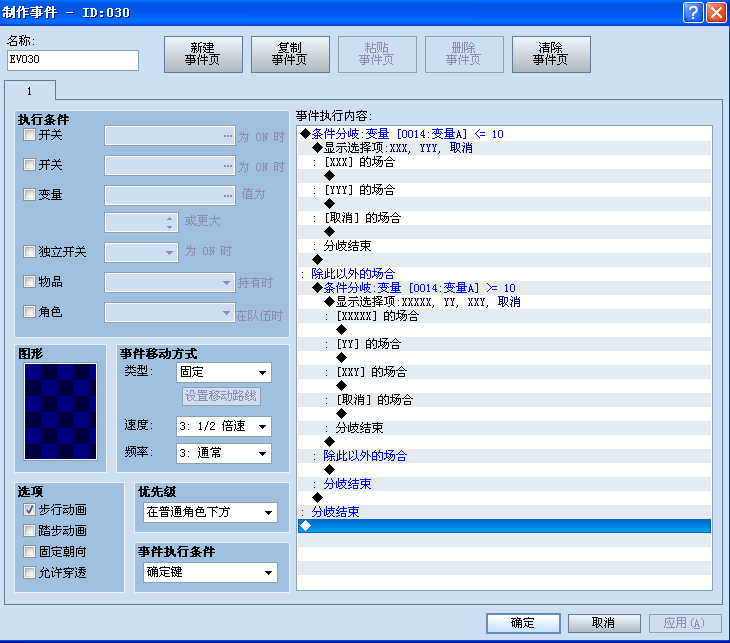Select the [YY] 的场合 line
730x643 pixels.
pyautogui.click(x=504, y=344)
